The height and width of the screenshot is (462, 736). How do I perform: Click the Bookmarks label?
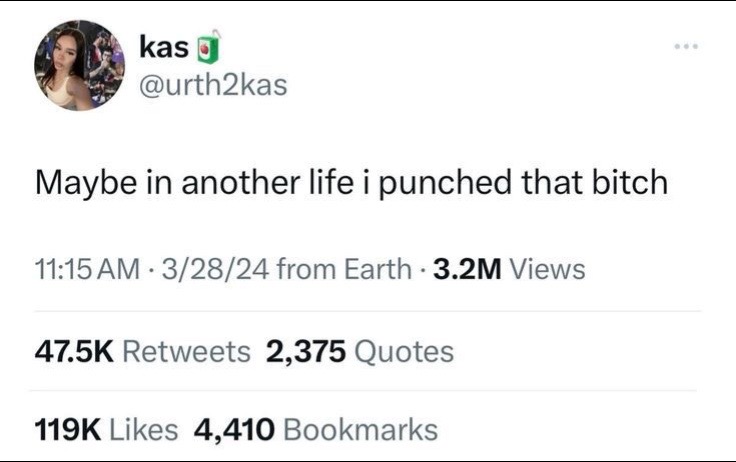pyautogui.click(x=360, y=430)
